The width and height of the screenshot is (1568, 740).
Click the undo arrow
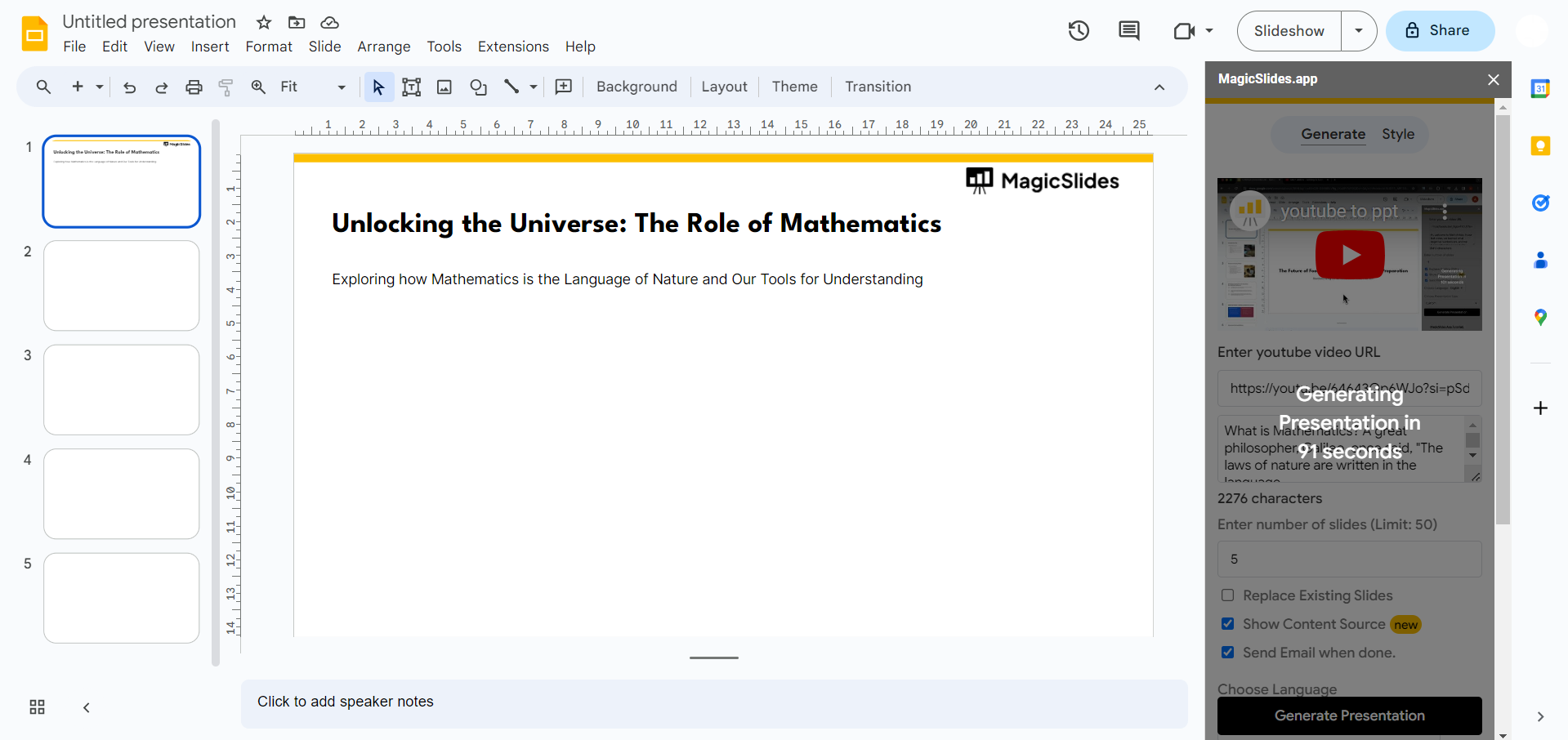coord(129,87)
